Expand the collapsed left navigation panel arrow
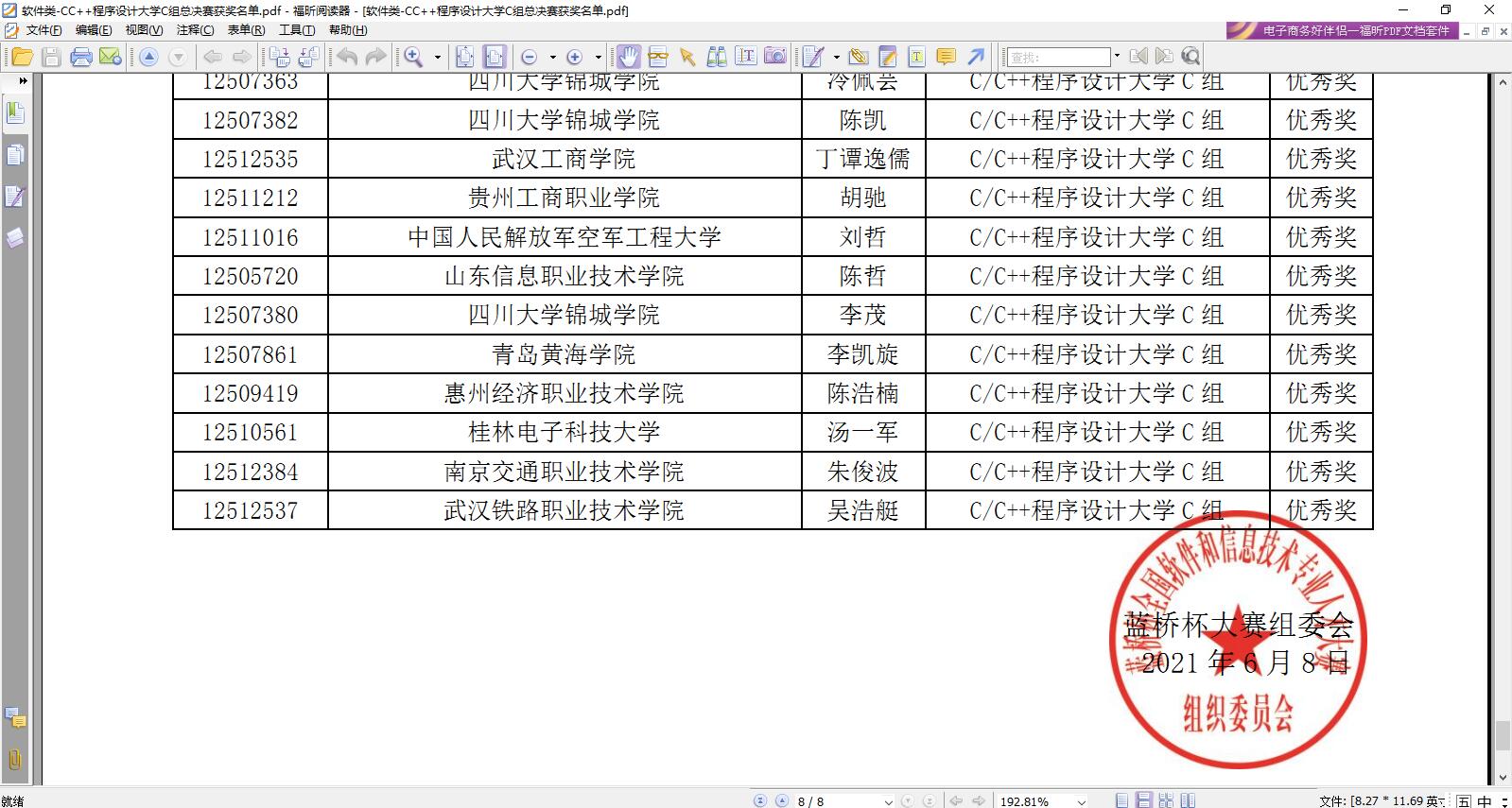1512x808 pixels. [23, 81]
